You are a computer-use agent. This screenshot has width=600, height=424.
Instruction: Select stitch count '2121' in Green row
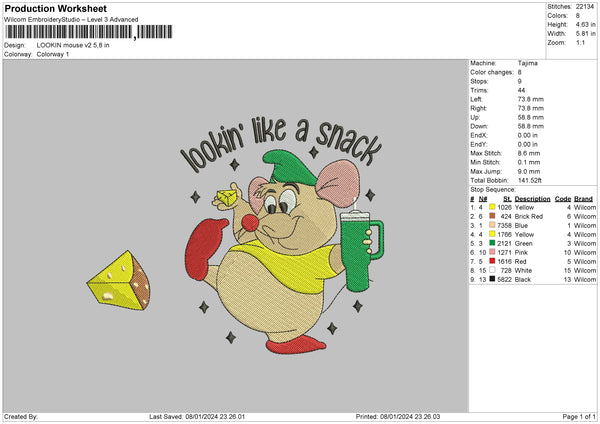pos(504,243)
